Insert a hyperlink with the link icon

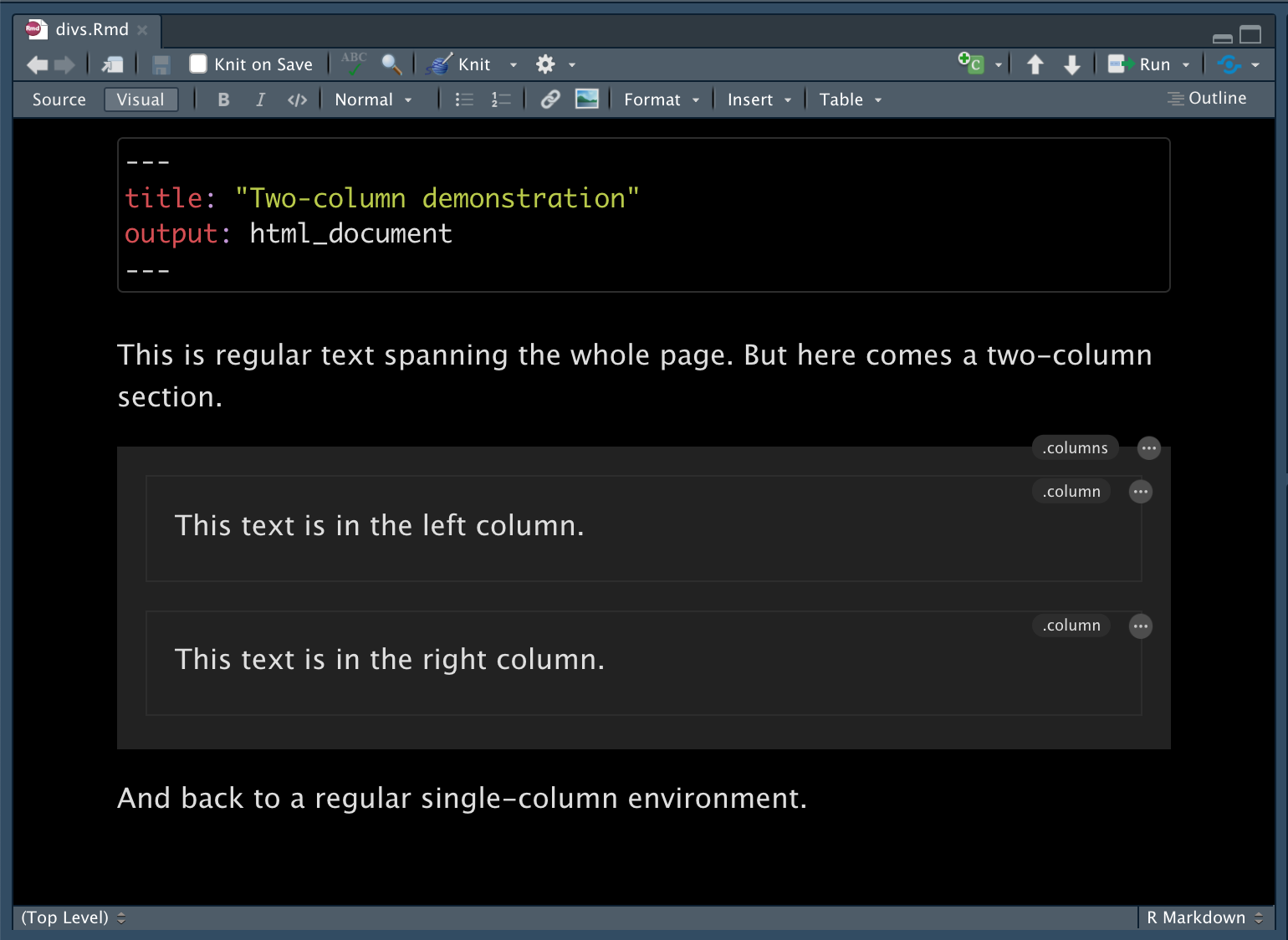[549, 99]
